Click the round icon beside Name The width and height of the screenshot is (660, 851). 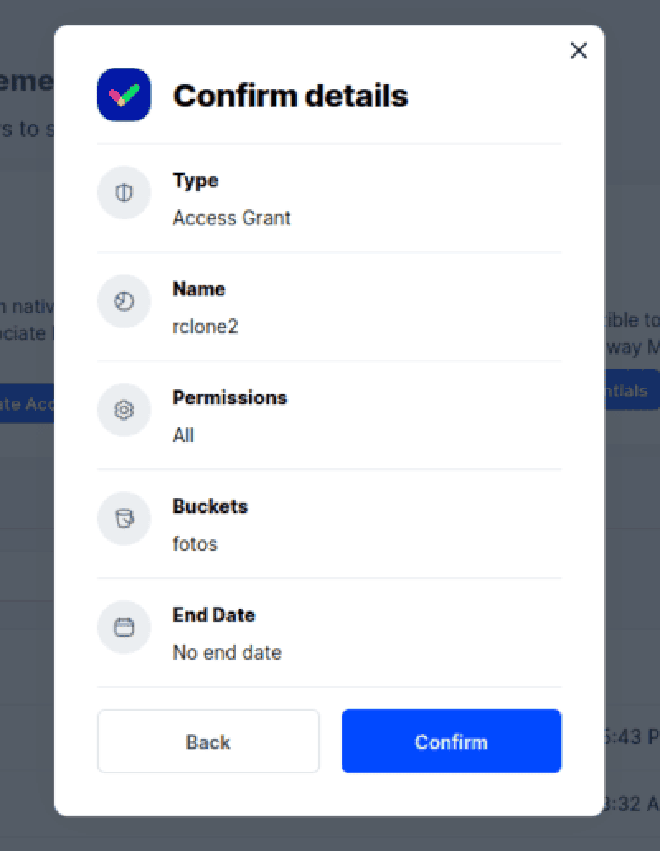tap(124, 301)
